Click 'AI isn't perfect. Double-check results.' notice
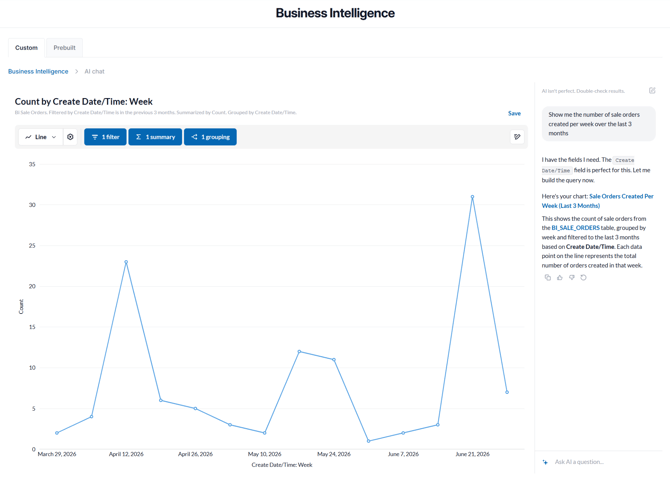This screenshot has width=670, height=479. [x=583, y=91]
